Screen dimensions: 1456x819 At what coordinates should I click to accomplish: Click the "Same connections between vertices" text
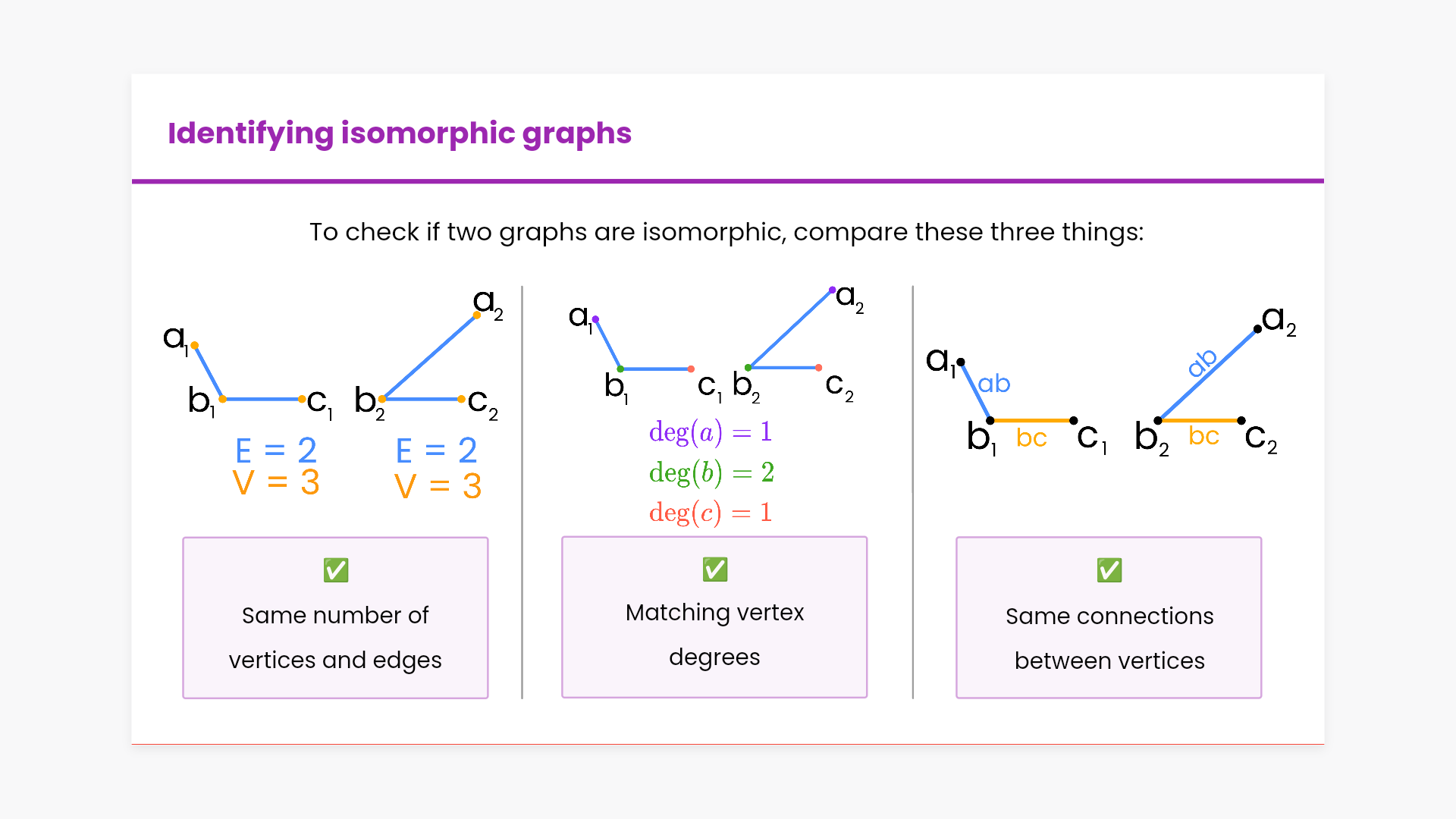click(x=1109, y=638)
